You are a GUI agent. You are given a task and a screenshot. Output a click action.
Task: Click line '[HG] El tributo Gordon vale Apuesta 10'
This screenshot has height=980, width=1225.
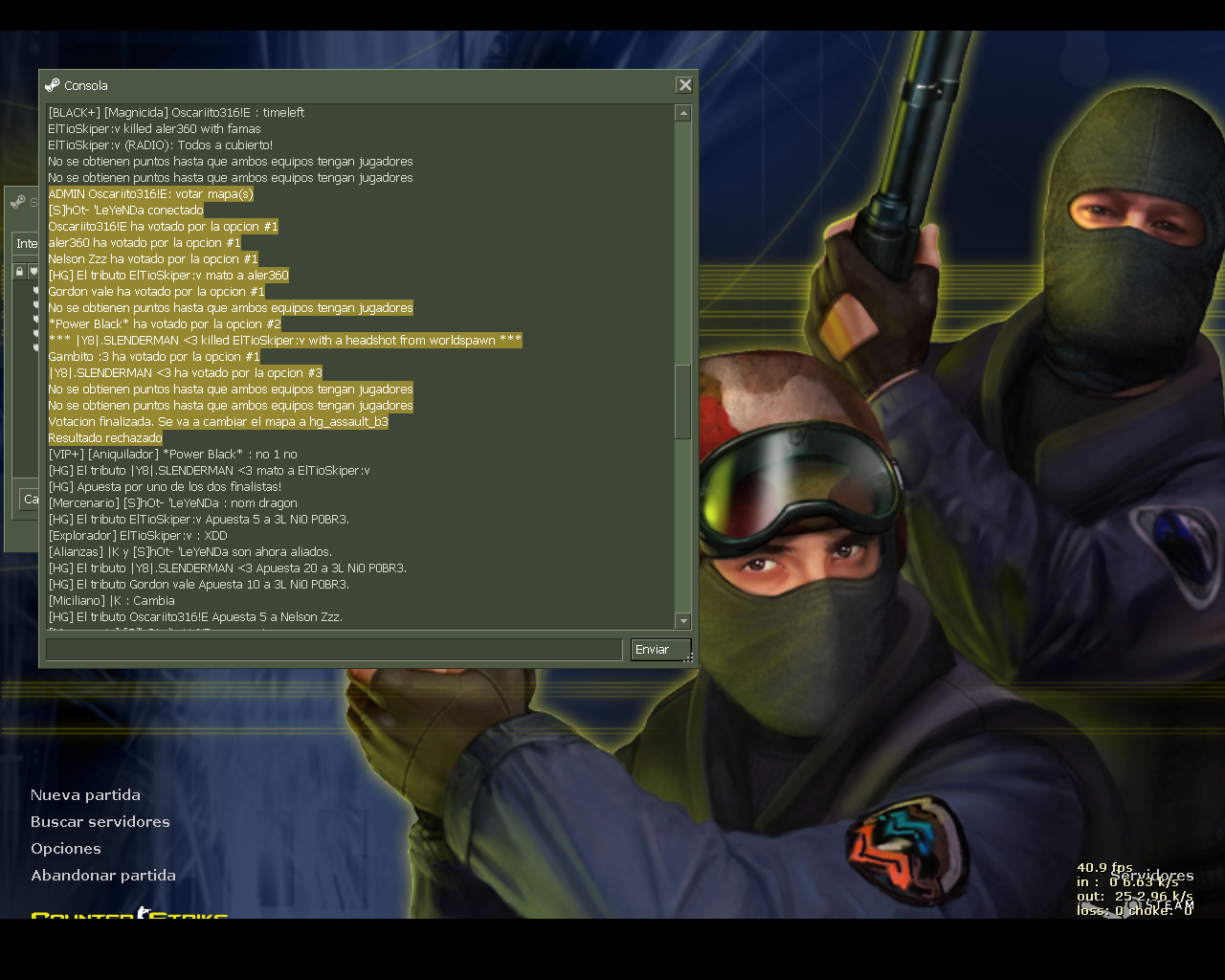pyautogui.click(x=198, y=585)
